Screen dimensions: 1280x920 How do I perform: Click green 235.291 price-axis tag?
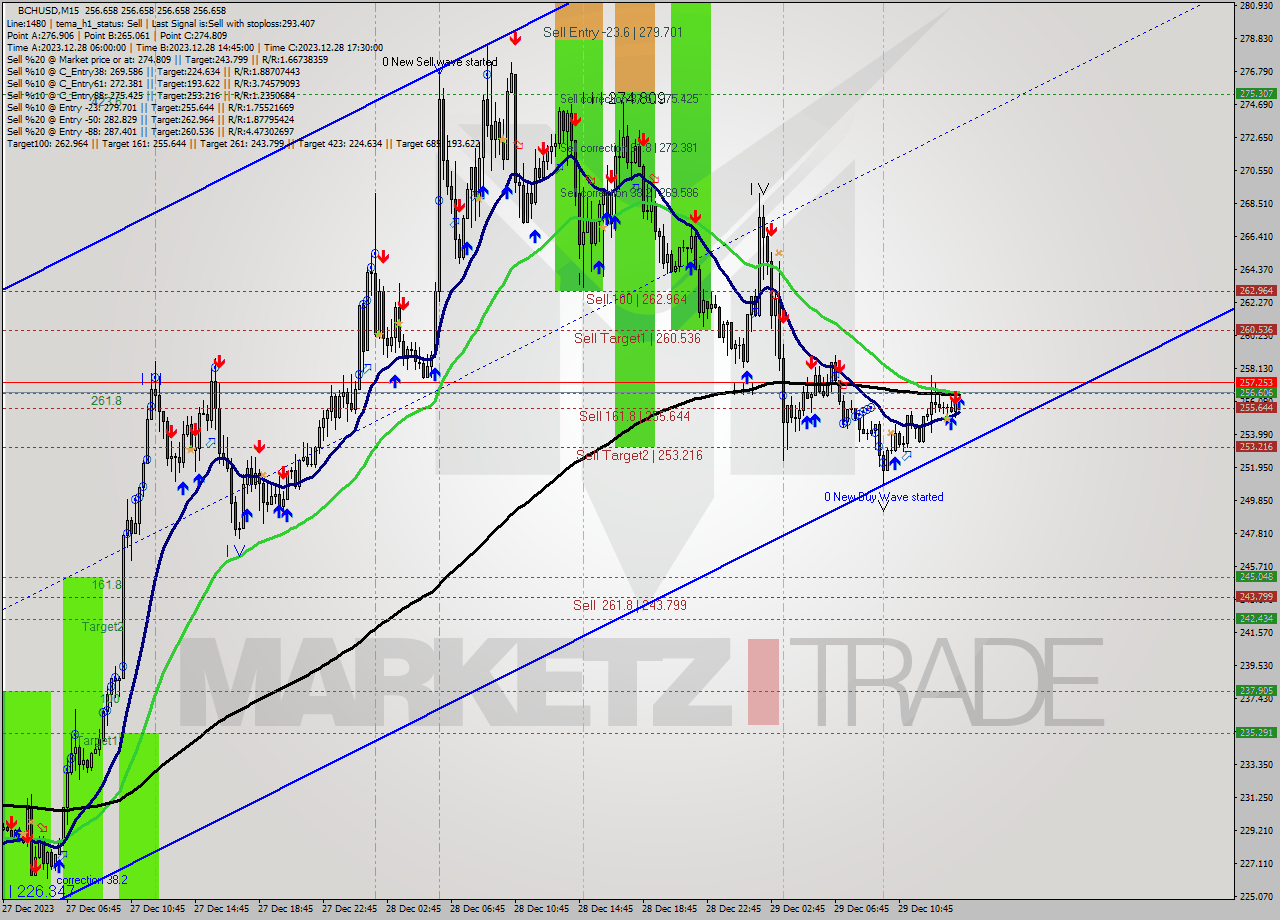(1256, 732)
